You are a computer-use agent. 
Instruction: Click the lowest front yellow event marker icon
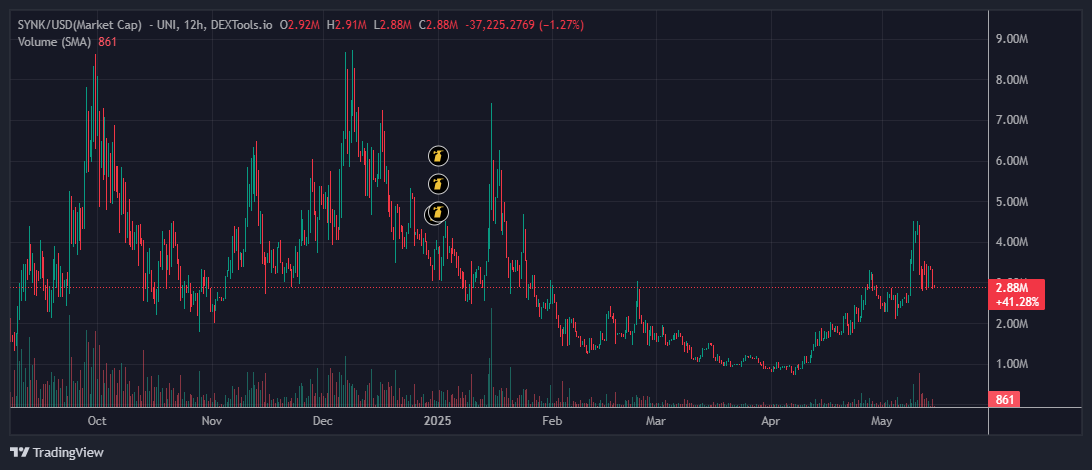[437, 212]
